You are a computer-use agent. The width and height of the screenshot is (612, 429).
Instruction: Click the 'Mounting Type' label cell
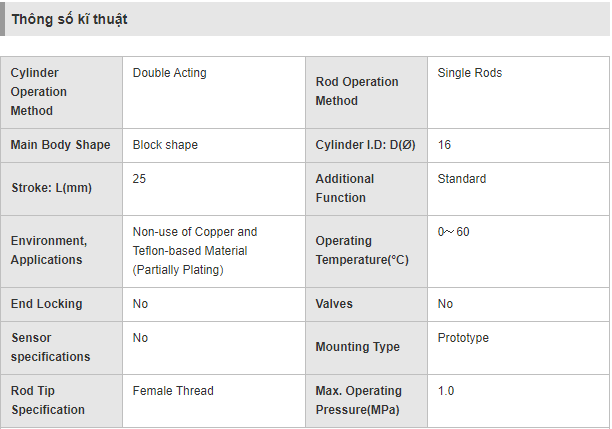coord(357,347)
